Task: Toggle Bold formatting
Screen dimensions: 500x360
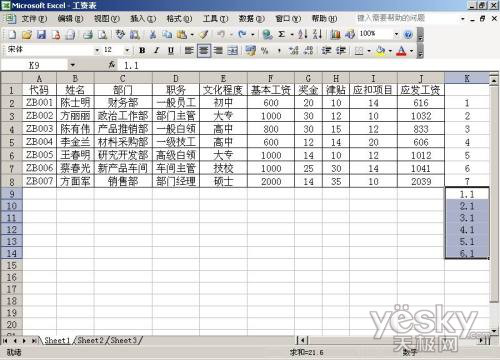Action: [x=142, y=51]
